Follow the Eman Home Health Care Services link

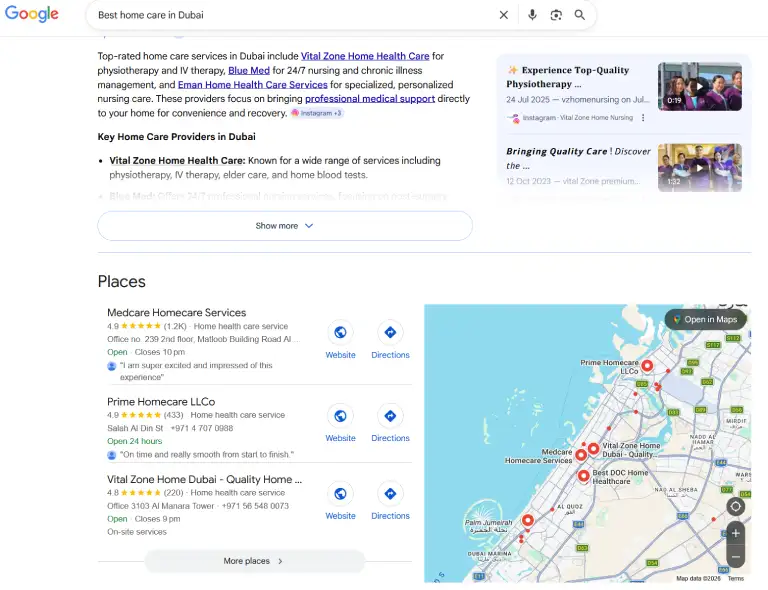click(252, 85)
